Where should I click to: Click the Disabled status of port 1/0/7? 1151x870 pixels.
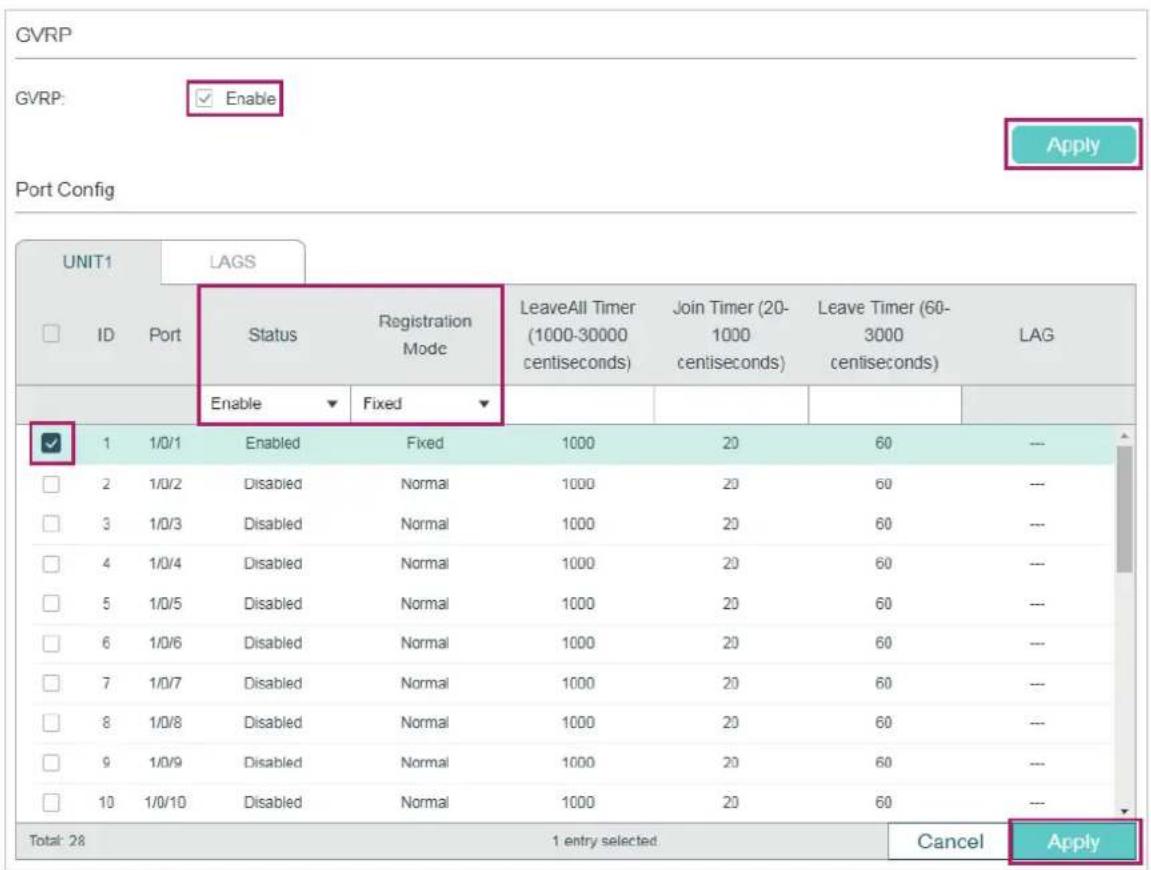tap(272, 684)
